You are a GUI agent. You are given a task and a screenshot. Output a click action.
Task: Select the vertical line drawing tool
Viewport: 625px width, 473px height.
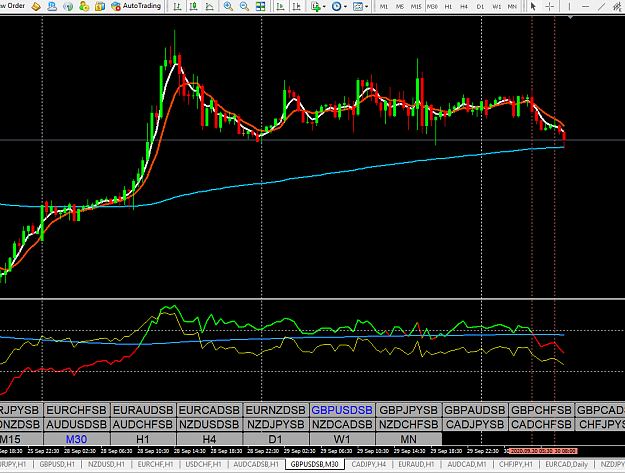pos(569,6)
